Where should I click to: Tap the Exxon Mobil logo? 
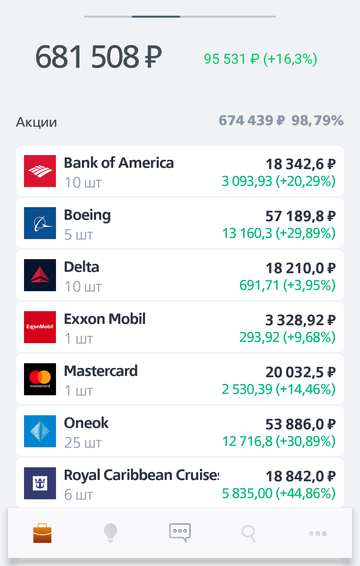[40, 327]
